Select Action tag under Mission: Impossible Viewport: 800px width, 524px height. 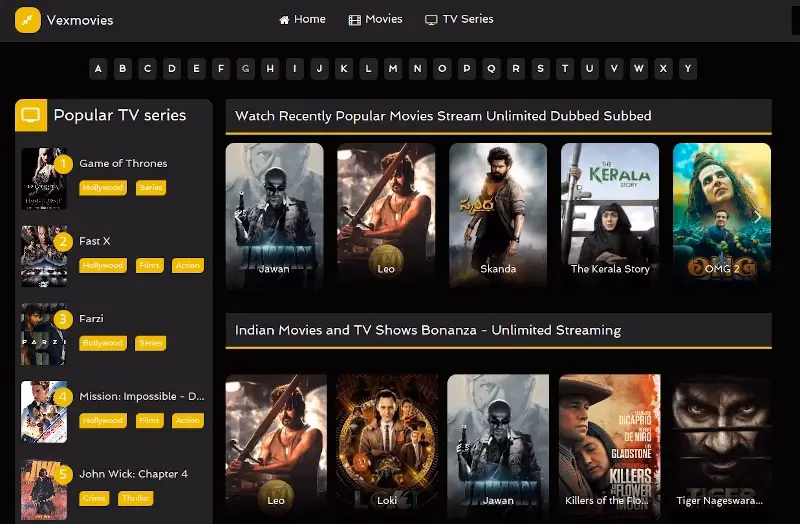pos(188,420)
